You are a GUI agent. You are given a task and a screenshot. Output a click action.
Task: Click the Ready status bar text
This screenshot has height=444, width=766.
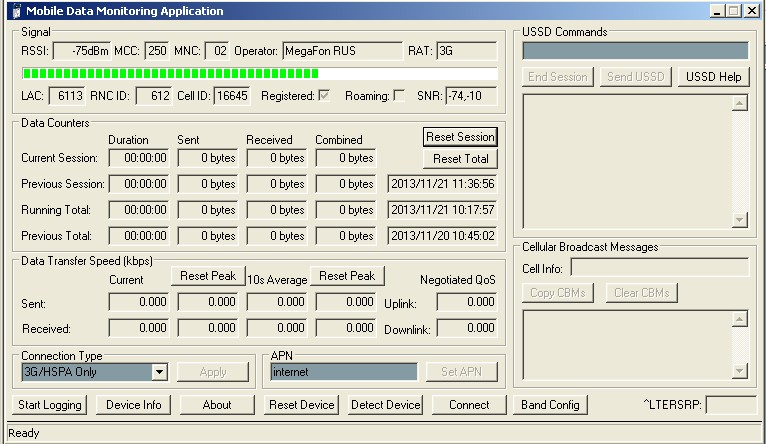[x=23, y=433]
